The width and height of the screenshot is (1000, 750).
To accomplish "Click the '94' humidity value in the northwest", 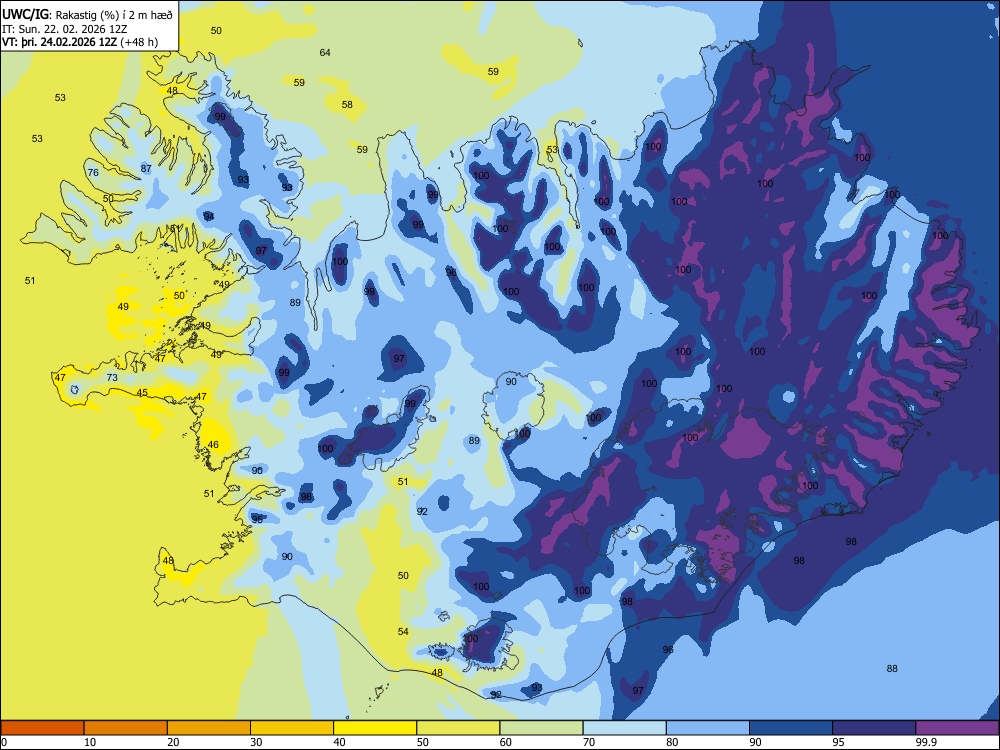I will tap(209, 216).
